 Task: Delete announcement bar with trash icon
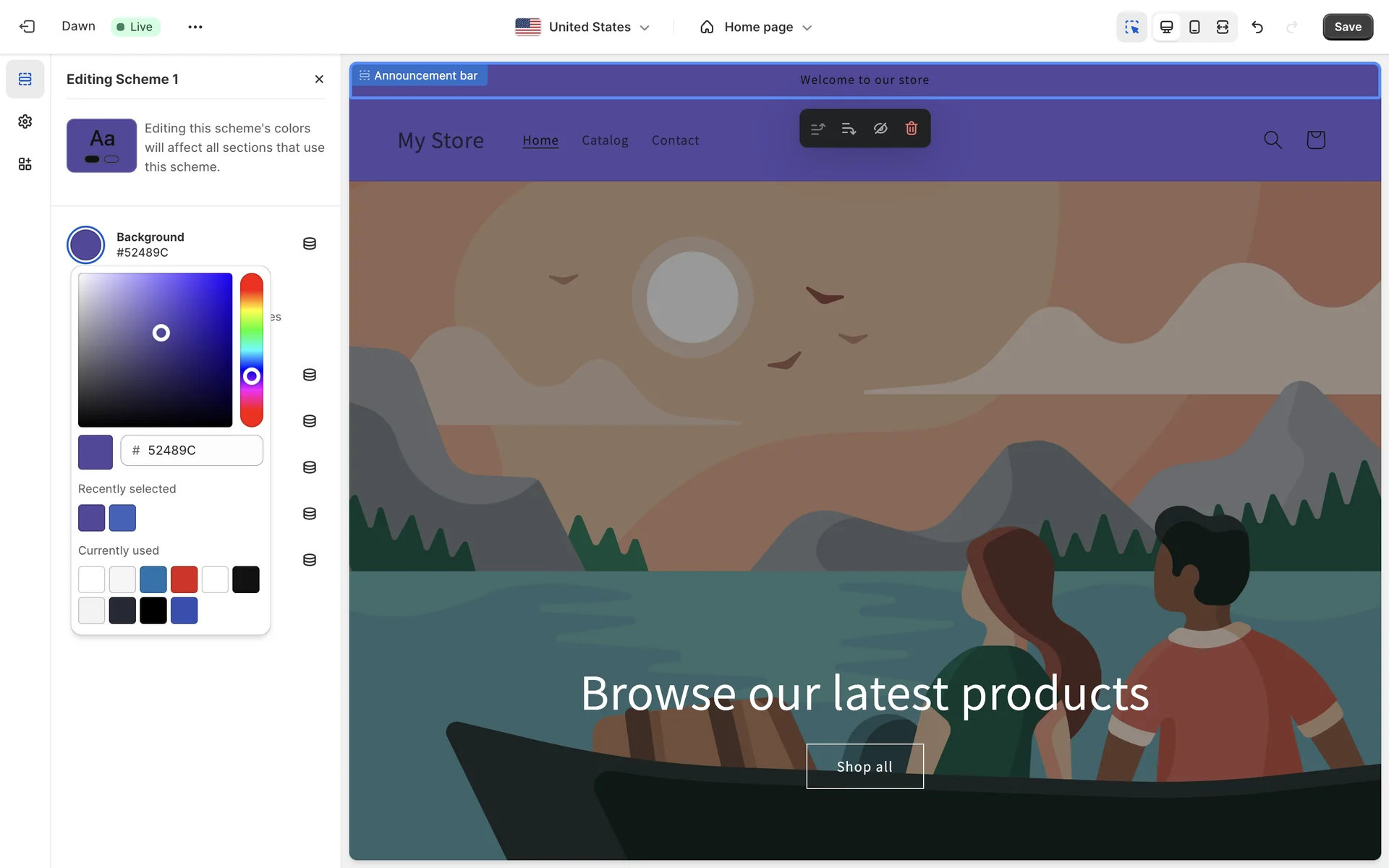click(912, 128)
